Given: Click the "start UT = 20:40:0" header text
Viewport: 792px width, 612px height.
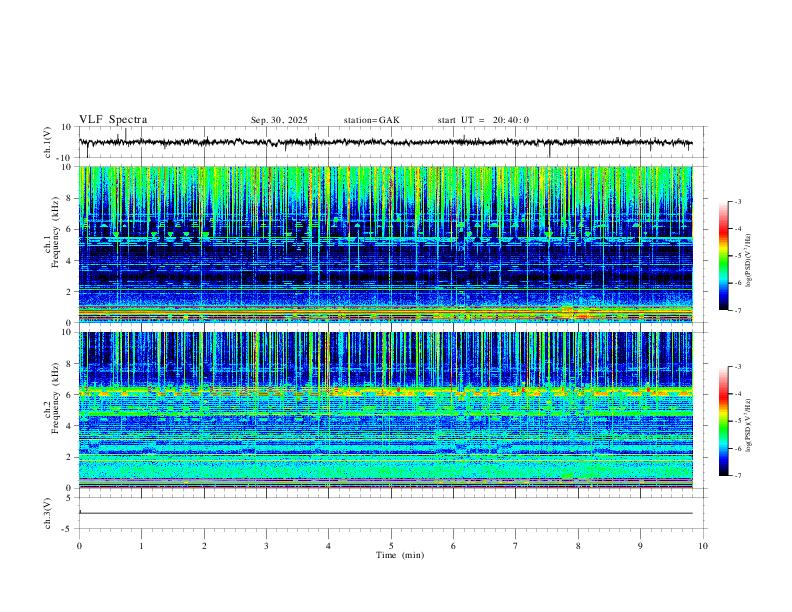Looking at the screenshot, I should click(x=483, y=120).
